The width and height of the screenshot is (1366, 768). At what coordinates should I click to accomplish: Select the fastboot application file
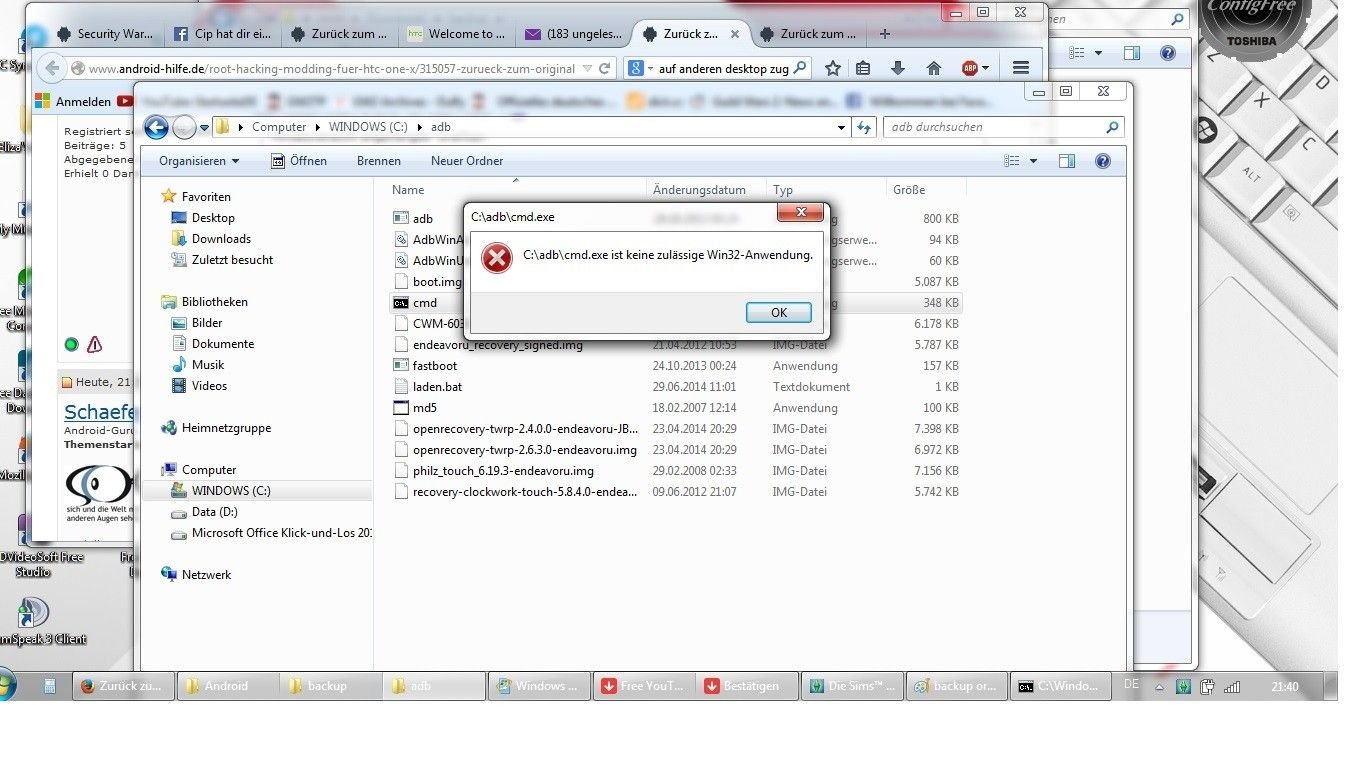(x=434, y=366)
